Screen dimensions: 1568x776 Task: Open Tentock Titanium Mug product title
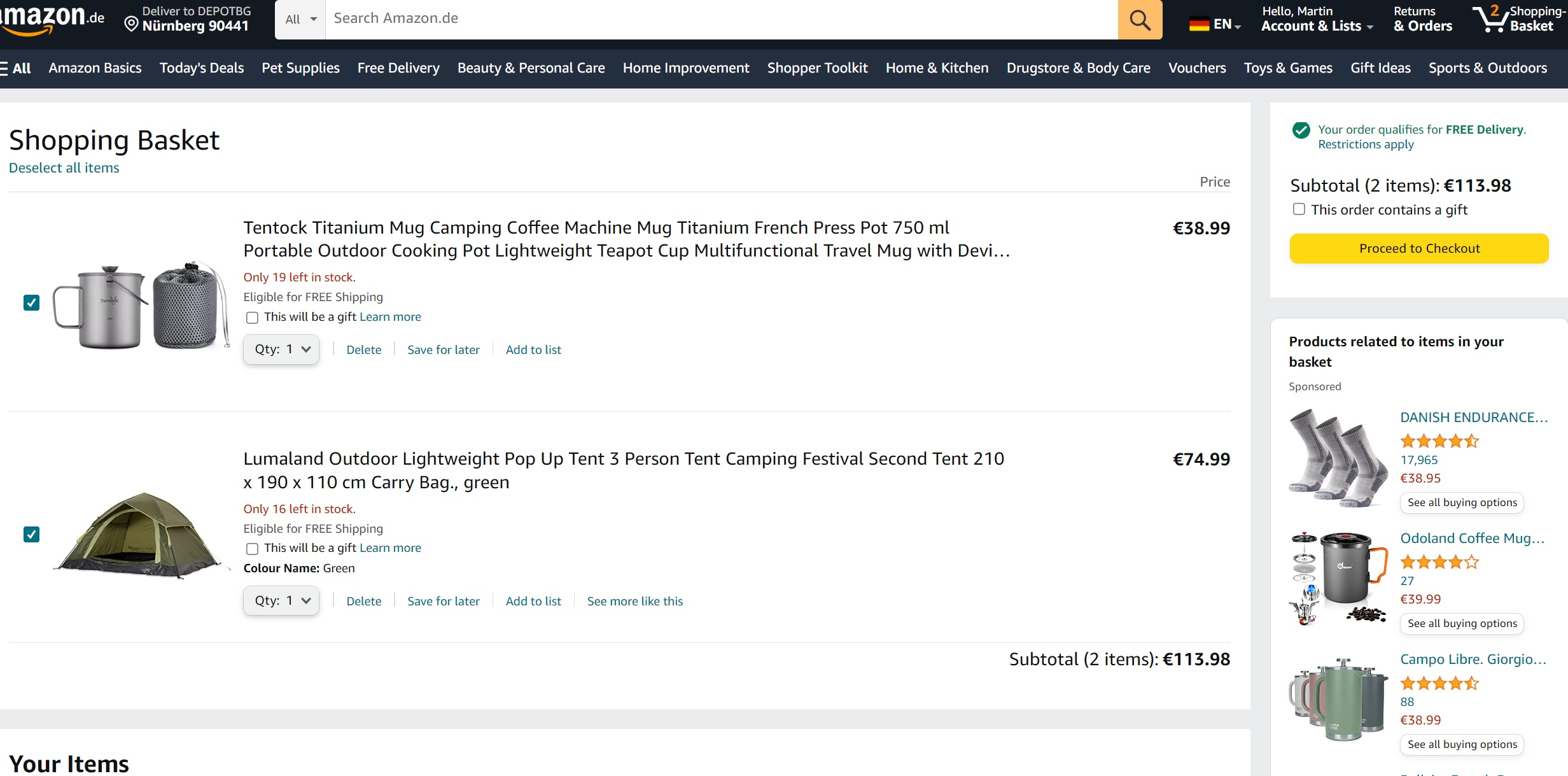[626, 239]
